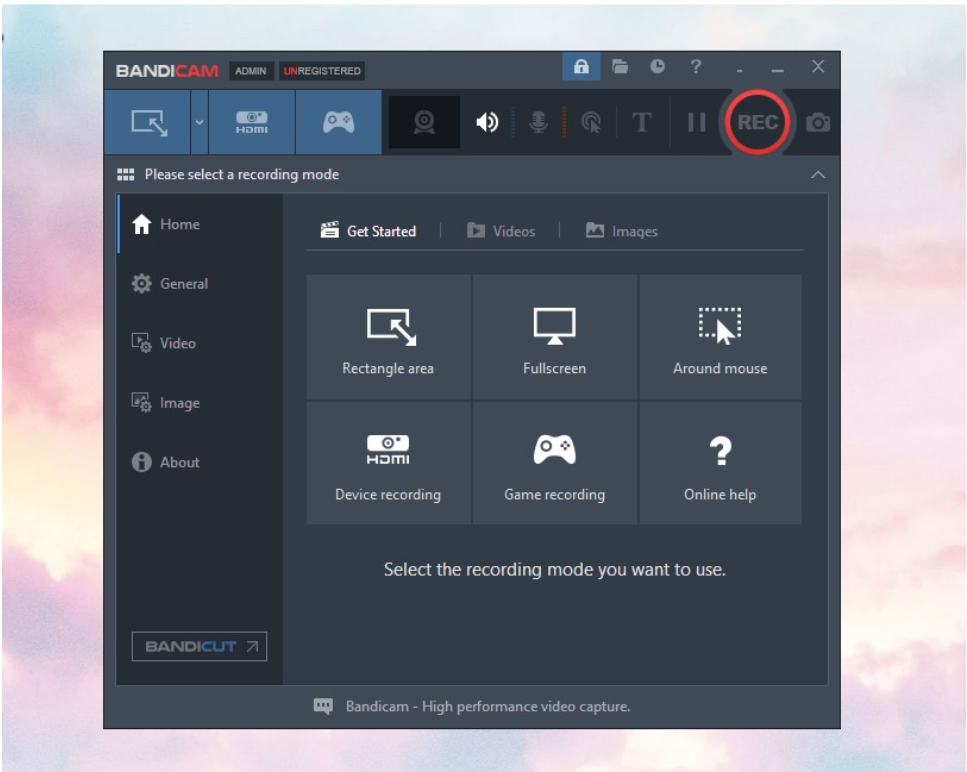The width and height of the screenshot is (967, 772).
Task: Toggle speaker sound recording icon
Action: click(487, 122)
